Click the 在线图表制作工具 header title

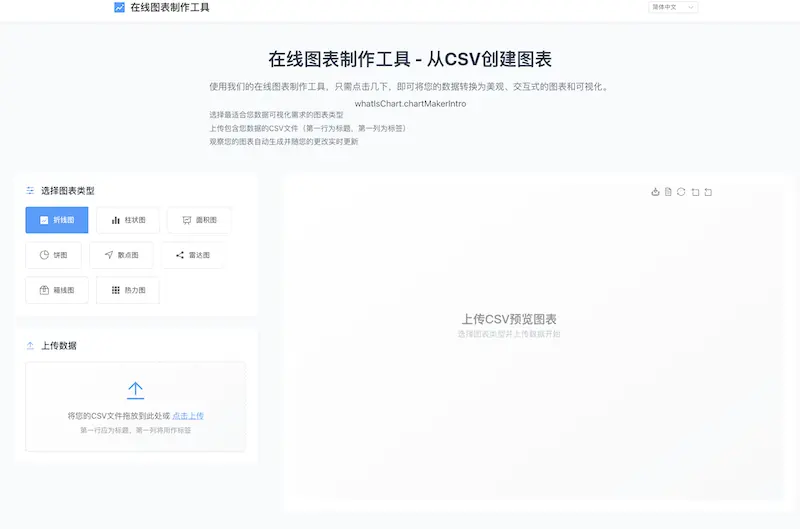[170, 7]
